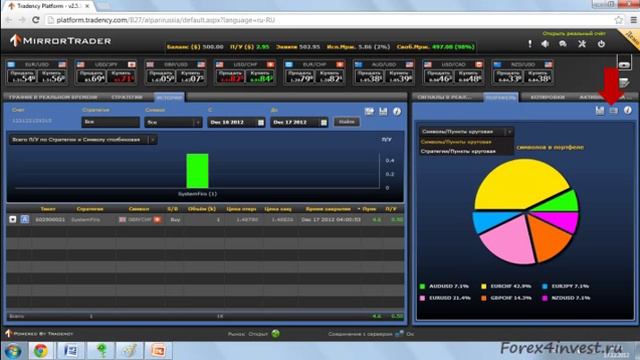Click the EURCHF yellow legend swatch
The image size is (640, 360).
pyautogui.click(x=484, y=286)
